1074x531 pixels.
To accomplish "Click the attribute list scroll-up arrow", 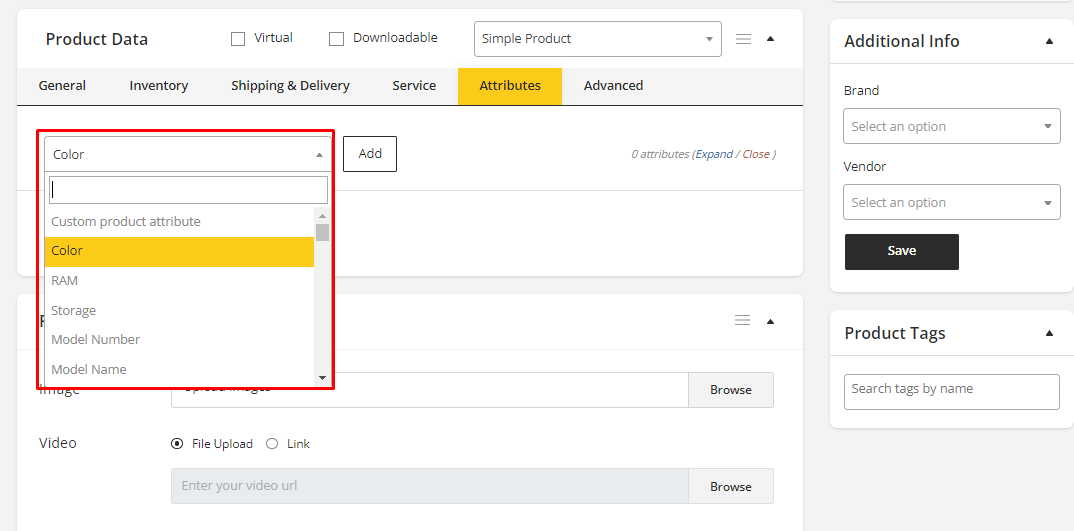I will [322, 215].
